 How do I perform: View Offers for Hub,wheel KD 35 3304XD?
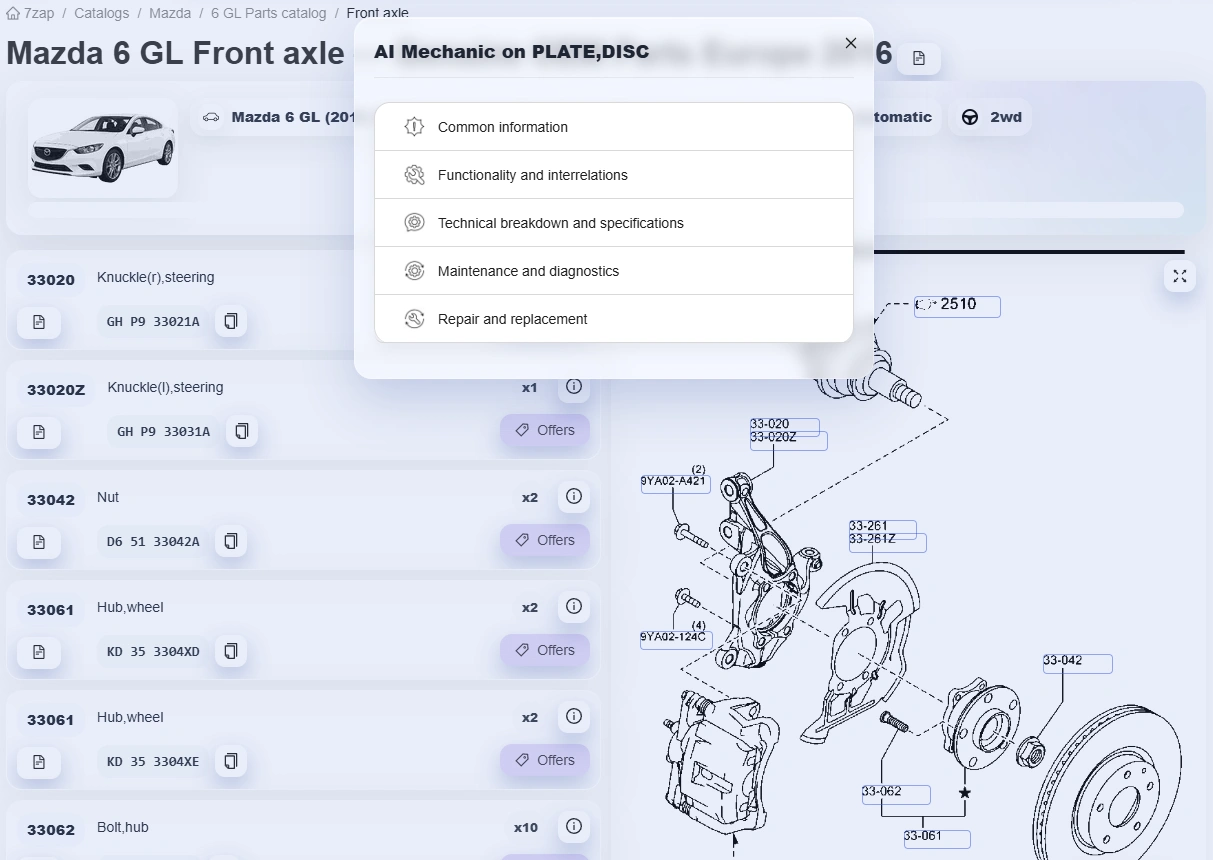pyautogui.click(x=545, y=650)
